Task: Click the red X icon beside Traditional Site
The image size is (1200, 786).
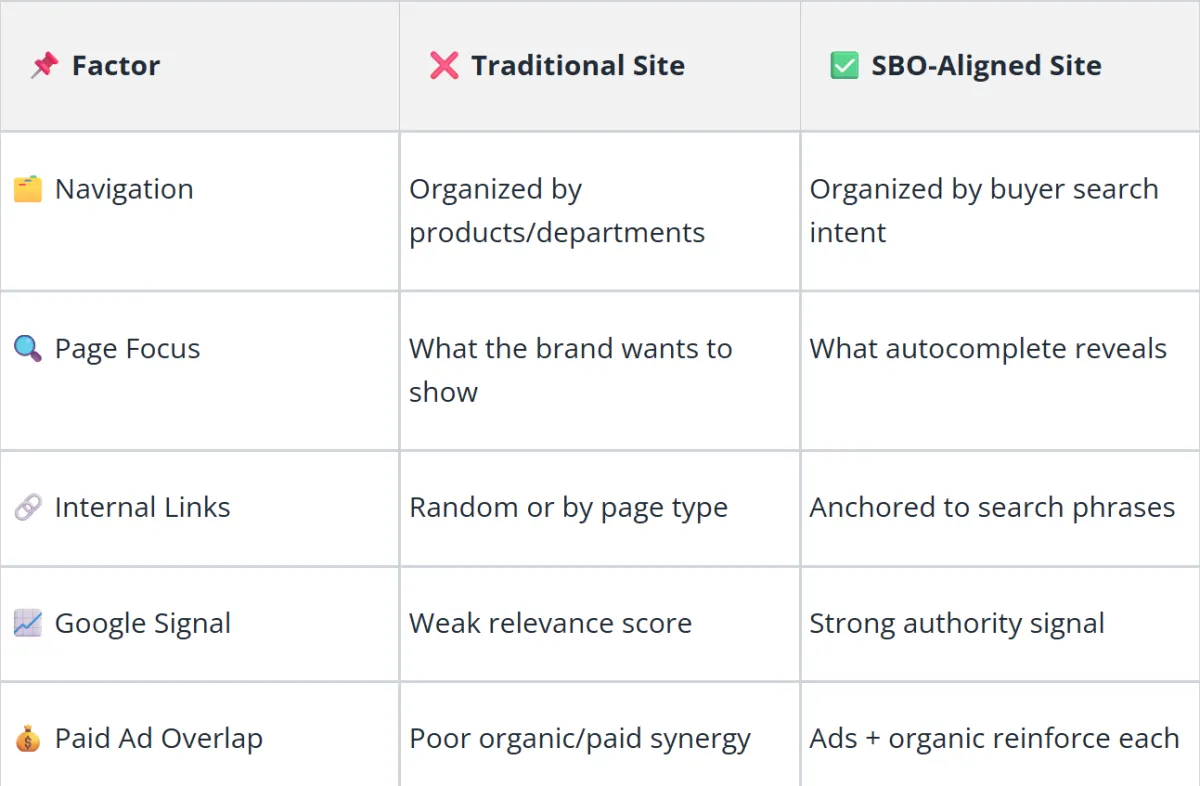Action: pos(444,66)
